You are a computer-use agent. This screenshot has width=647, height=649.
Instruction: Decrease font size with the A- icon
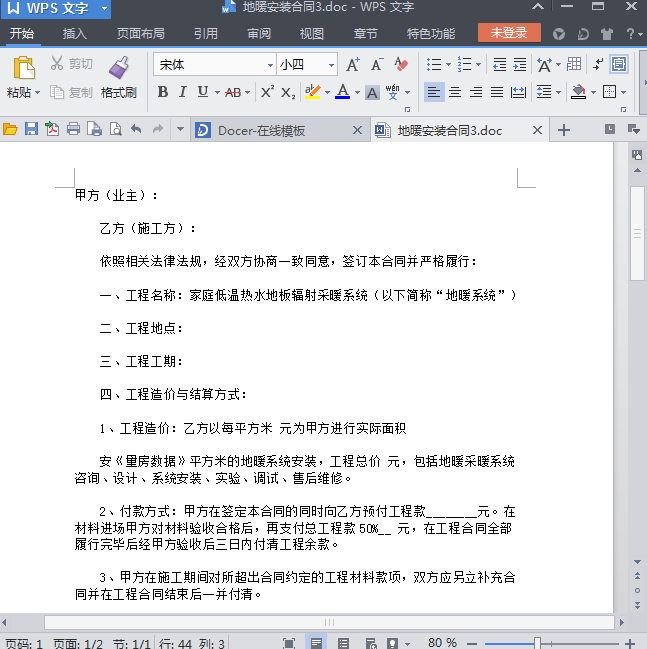pos(377,65)
